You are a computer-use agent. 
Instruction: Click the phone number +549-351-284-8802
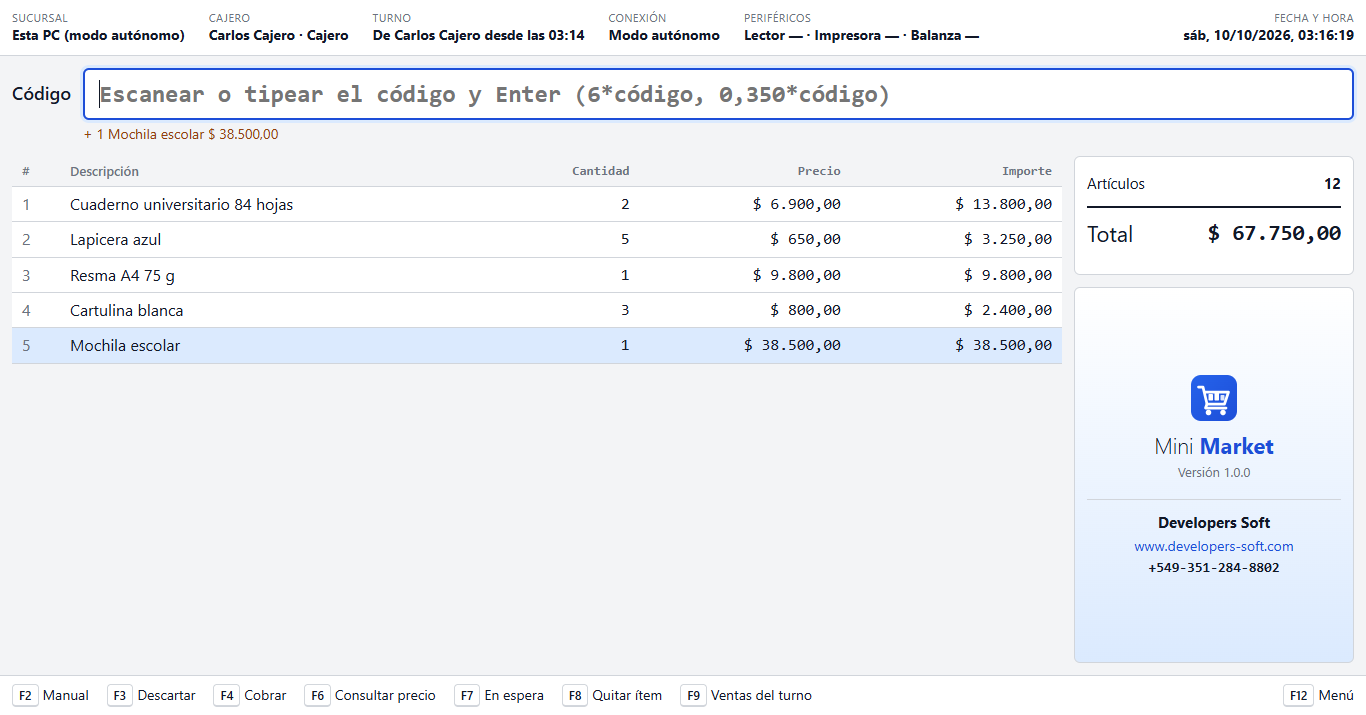coord(1214,567)
